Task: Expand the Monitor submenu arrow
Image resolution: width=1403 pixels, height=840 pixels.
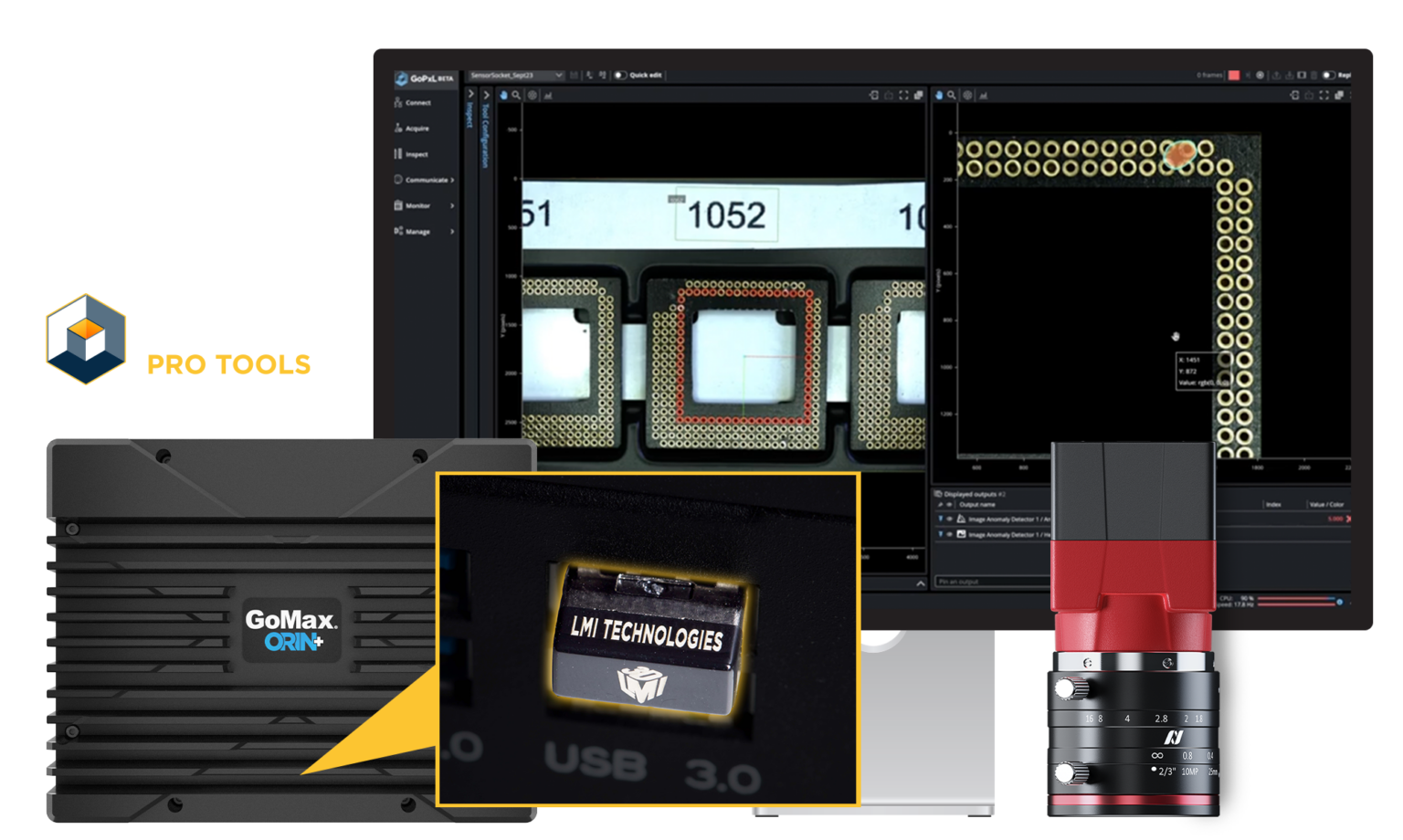Action: [x=452, y=205]
